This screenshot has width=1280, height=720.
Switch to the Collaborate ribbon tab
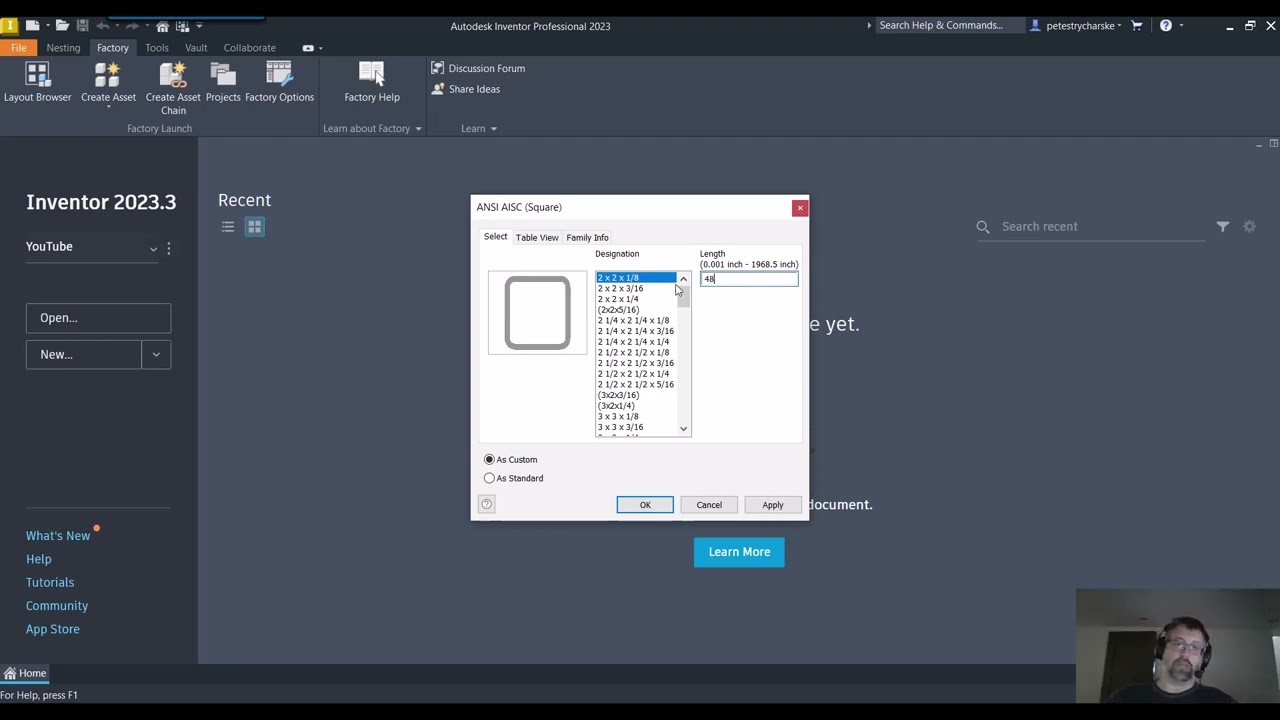(250, 48)
